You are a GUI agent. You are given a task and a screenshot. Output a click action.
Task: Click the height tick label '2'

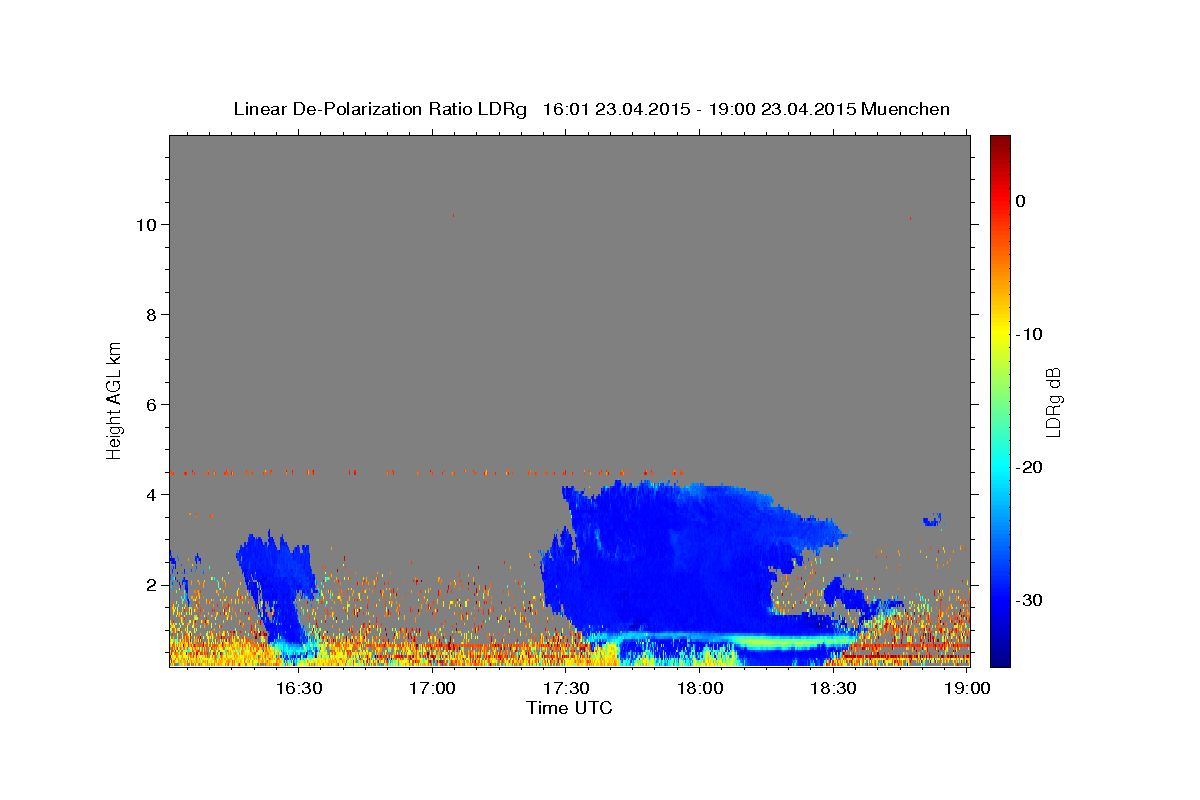pos(151,584)
